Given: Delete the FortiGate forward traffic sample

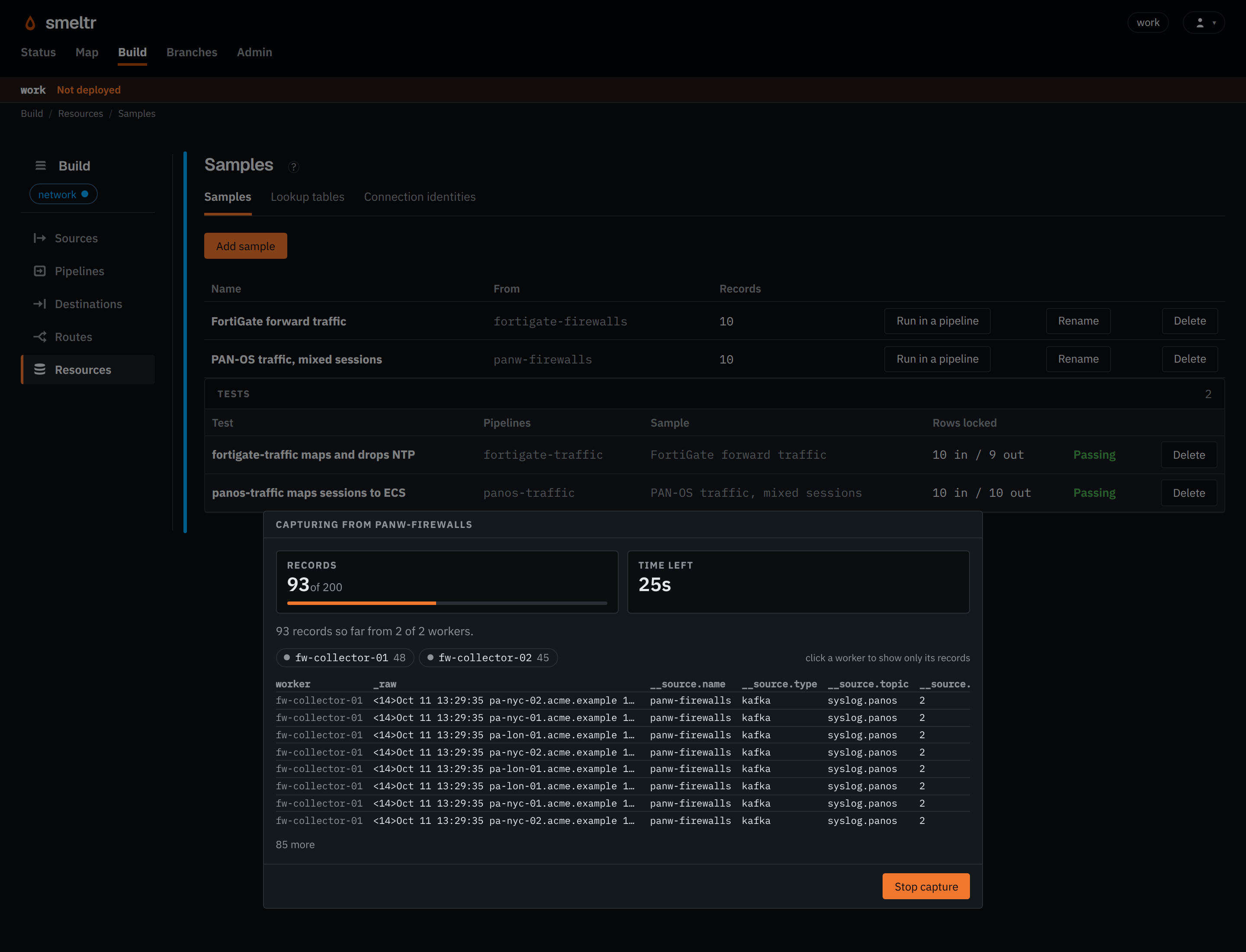Looking at the screenshot, I should pyautogui.click(x=1190, y=321).
